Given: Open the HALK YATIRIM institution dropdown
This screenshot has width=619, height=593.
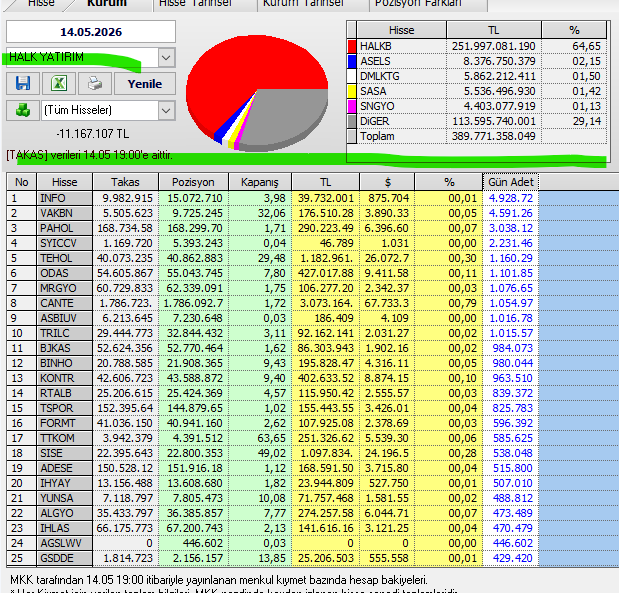Looking at the screenshot, I should (x=166, y=58).
